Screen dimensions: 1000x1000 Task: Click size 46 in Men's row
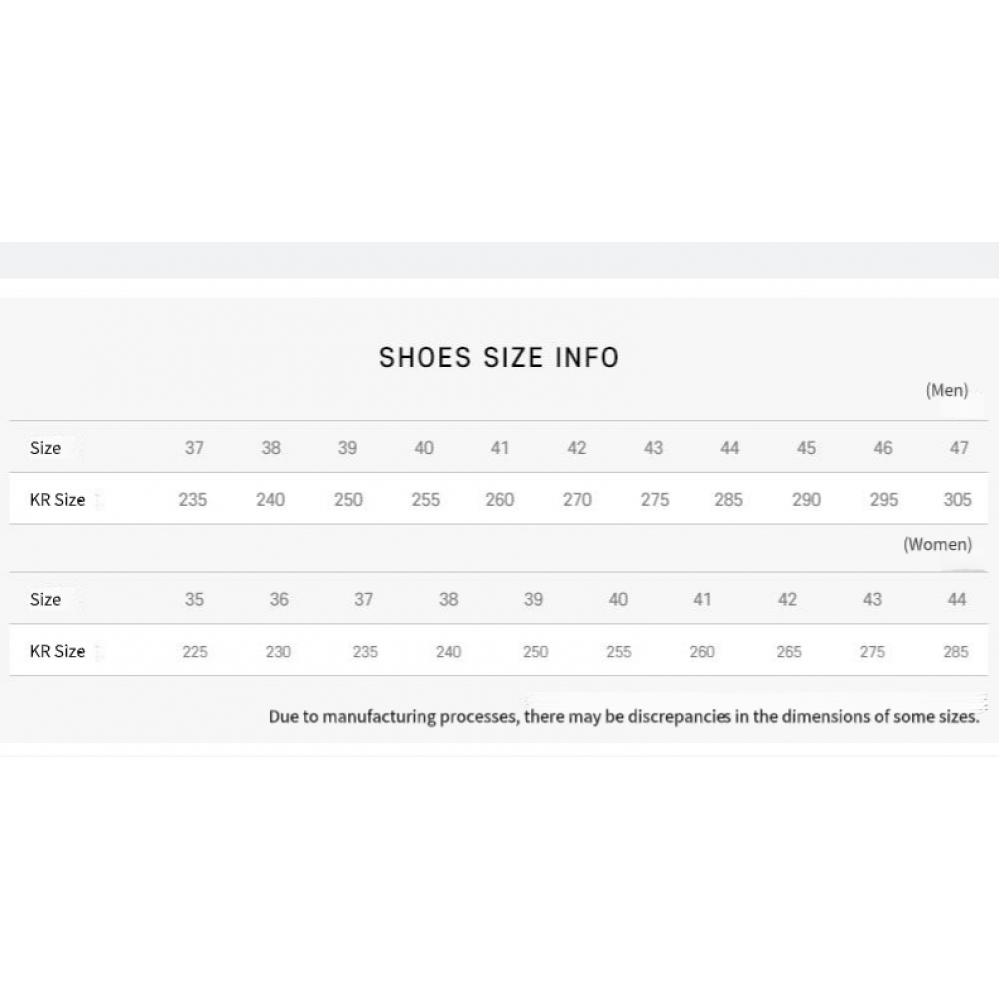coord(882,448)
